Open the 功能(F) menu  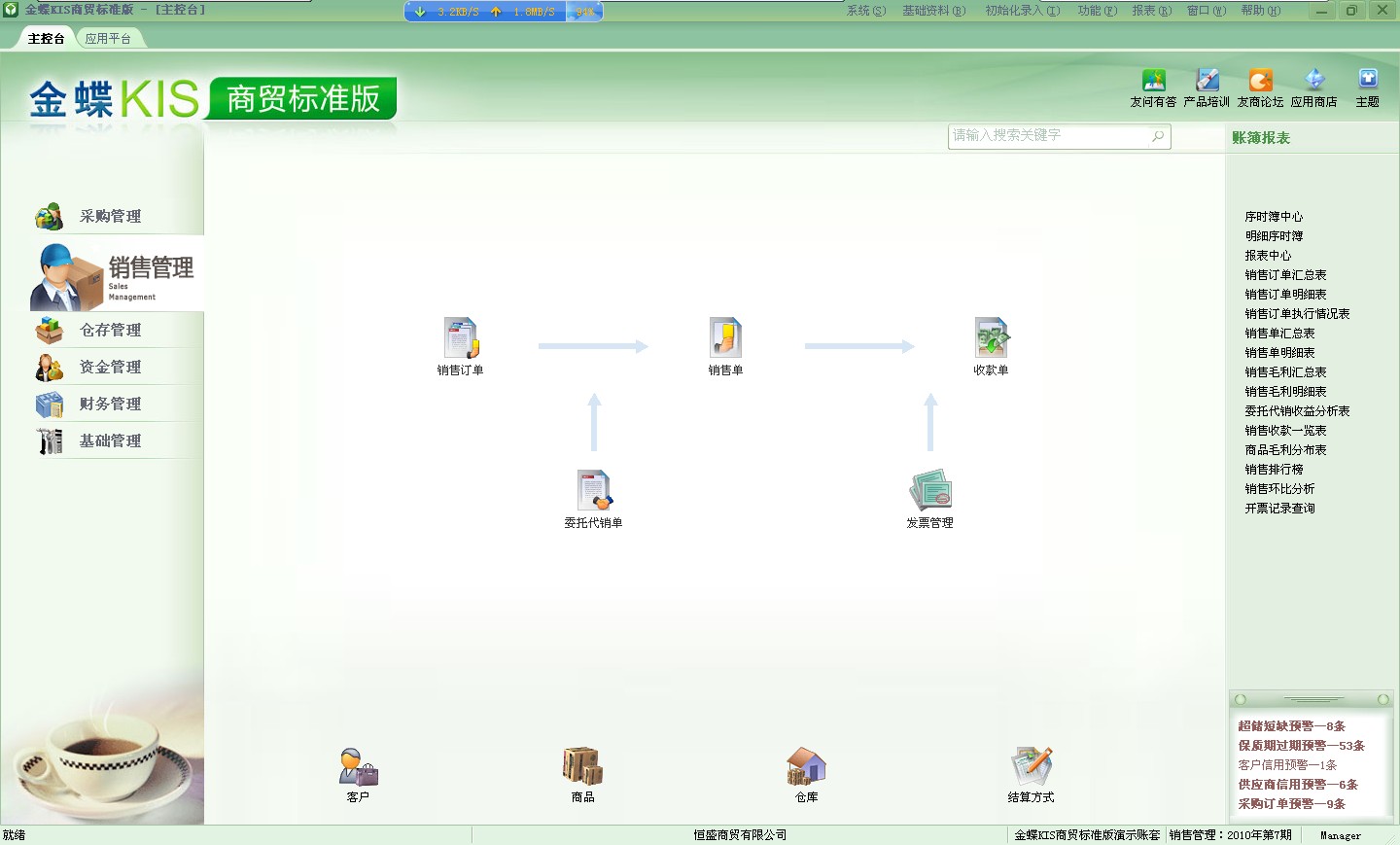1098,11
